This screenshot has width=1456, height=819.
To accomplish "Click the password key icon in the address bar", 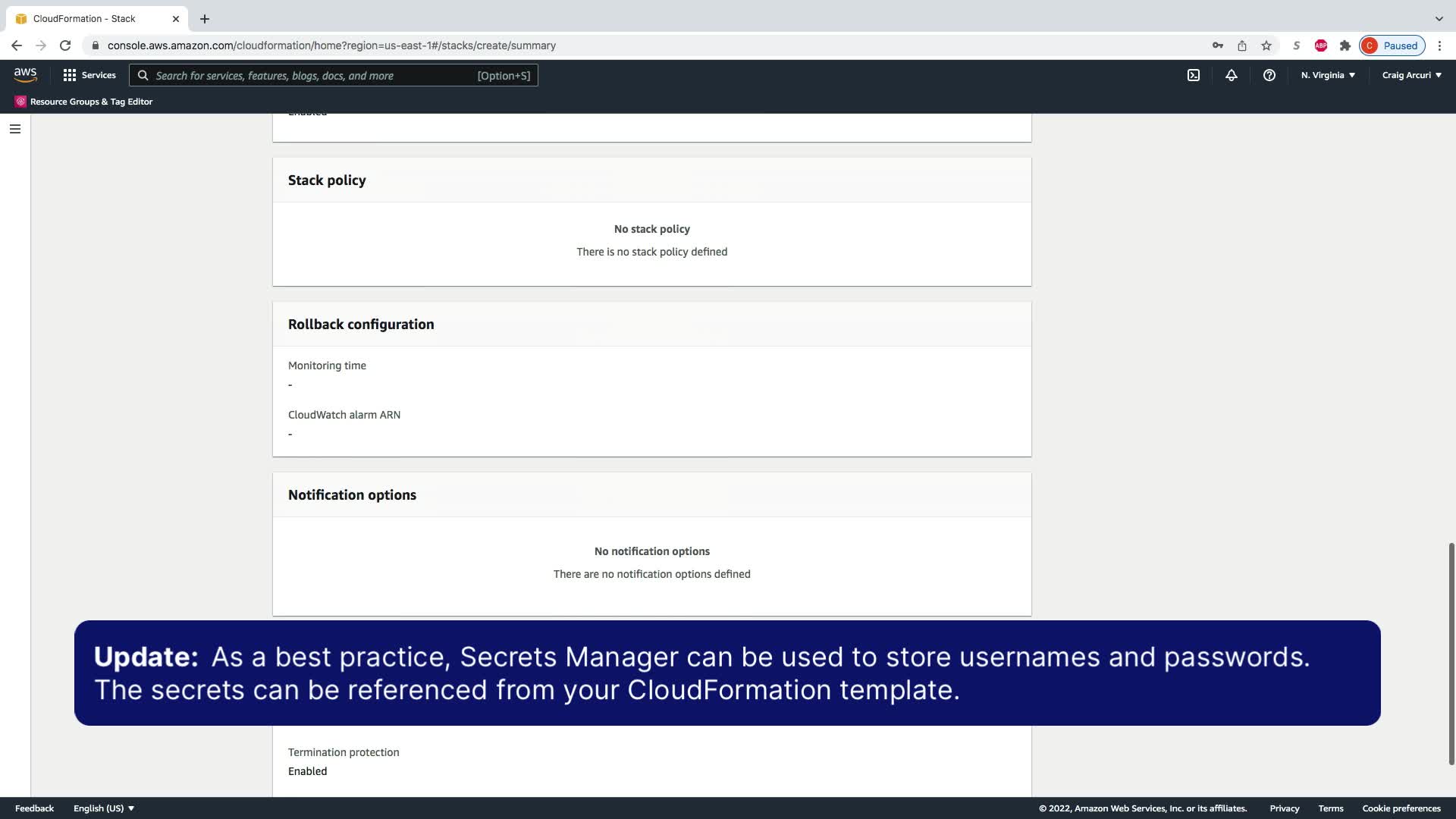I will coord(1217,45).
